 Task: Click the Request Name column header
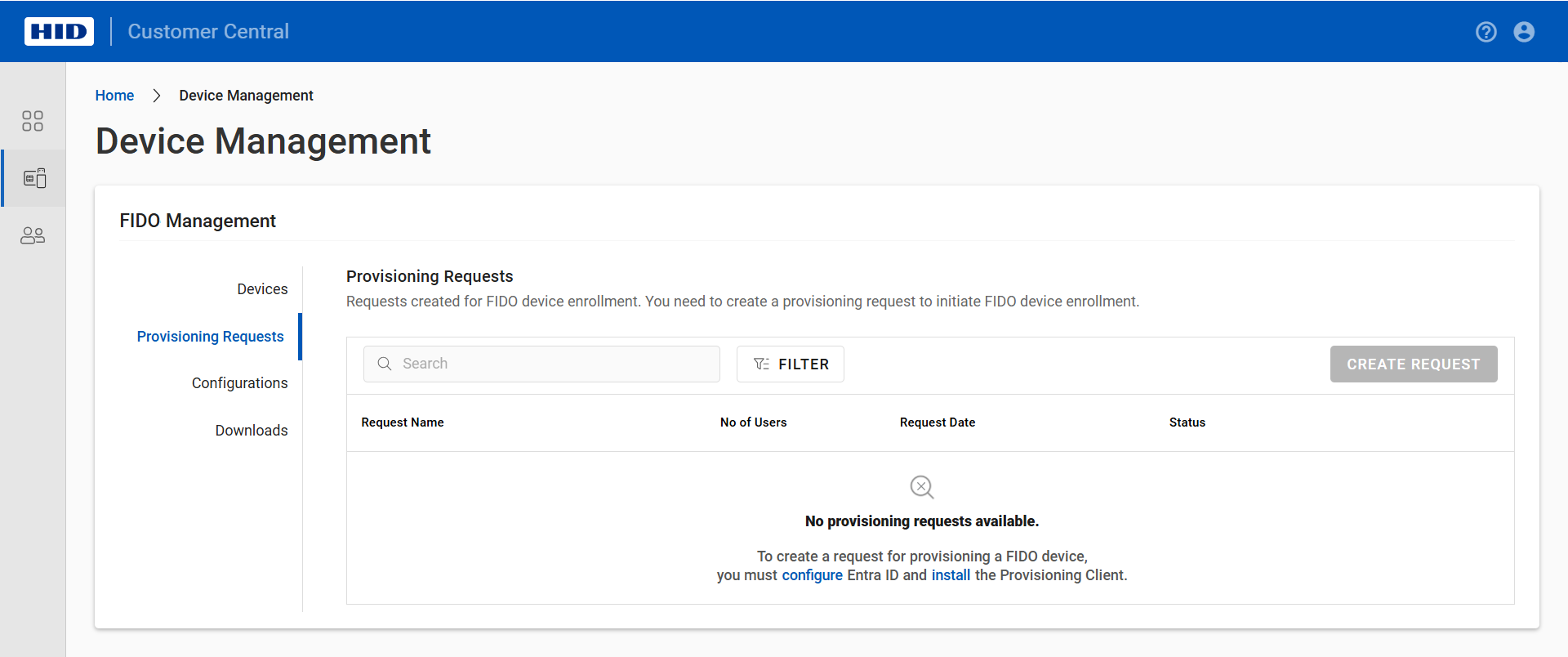pos(403,422)
